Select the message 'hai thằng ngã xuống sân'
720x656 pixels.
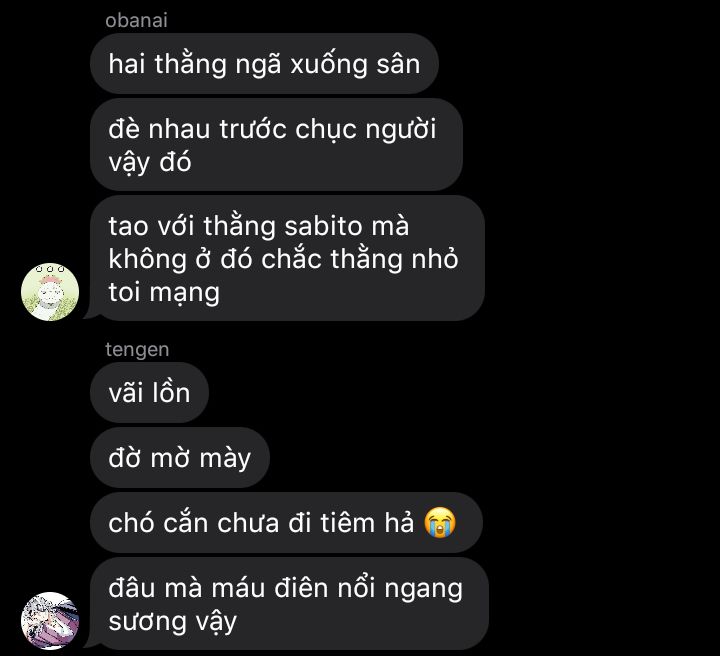[264, 64]
